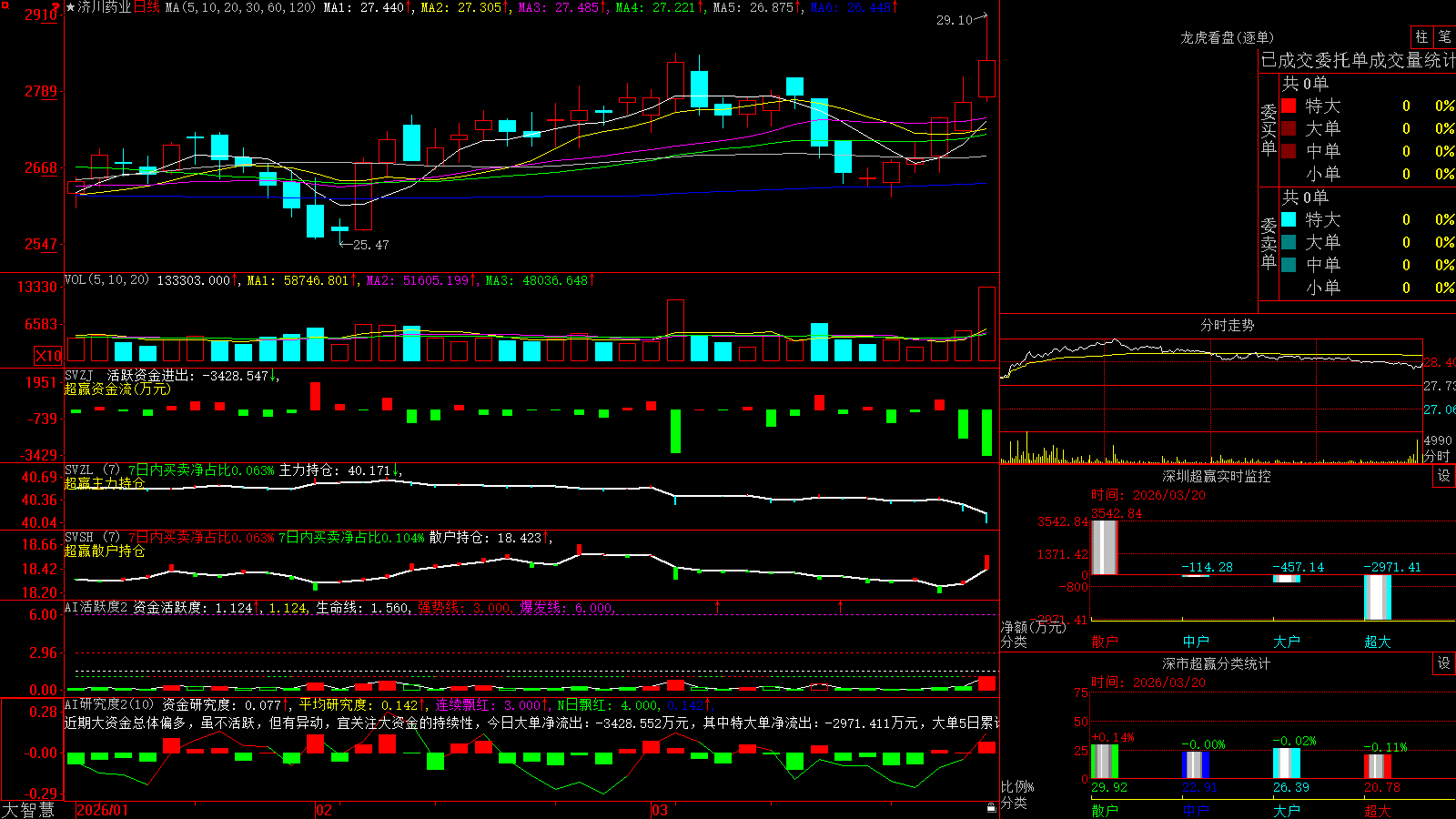Click the 深市超赢分类统计 title
The image size is (1456, 819).
pyautogui.click(x=1216, y=663)
